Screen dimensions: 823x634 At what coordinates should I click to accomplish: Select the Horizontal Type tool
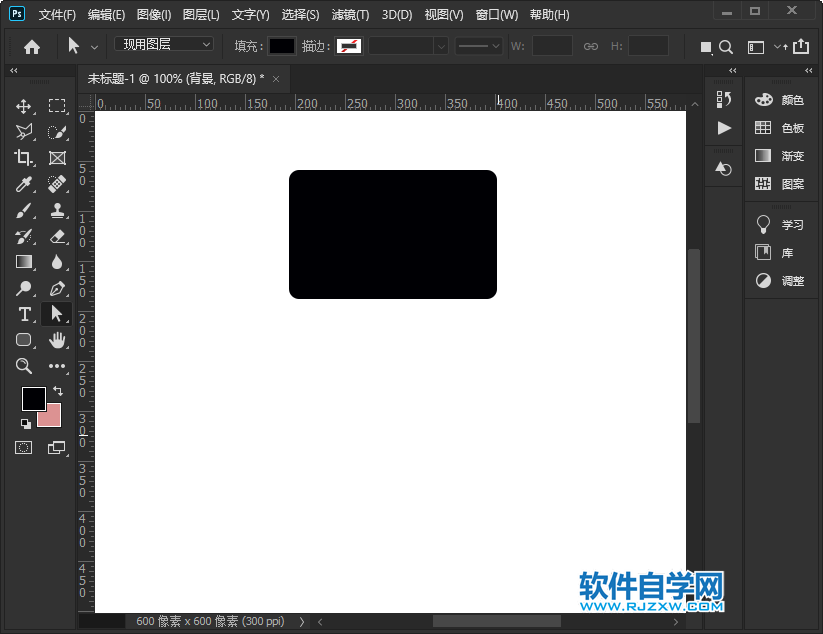[x=24, y=314]
